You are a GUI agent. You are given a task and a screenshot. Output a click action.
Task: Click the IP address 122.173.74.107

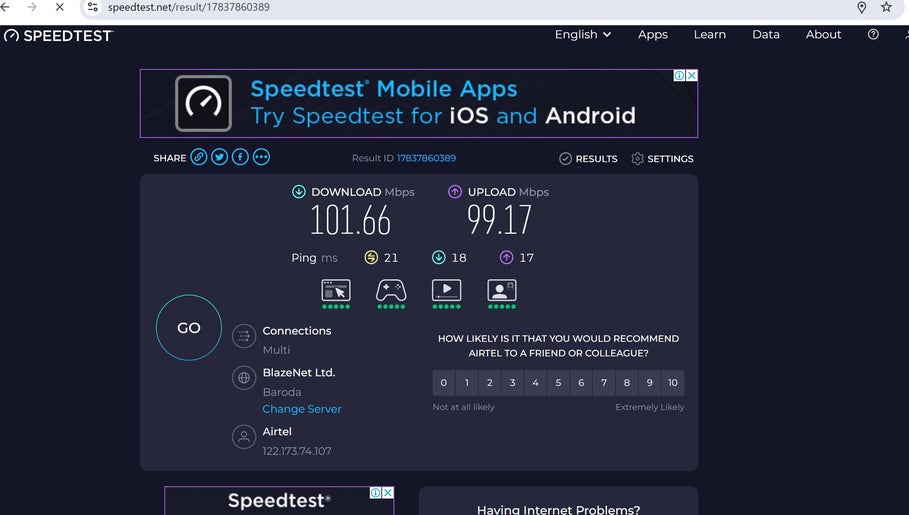tap(297, 451)
